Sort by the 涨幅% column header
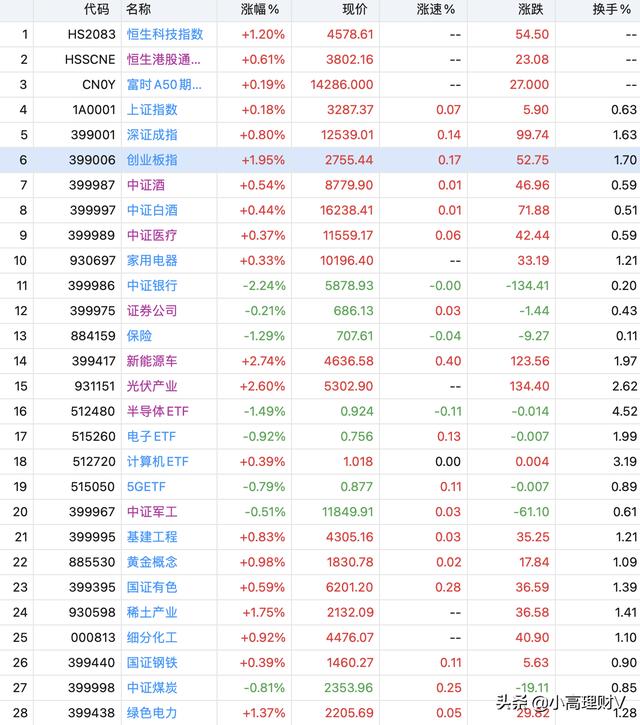Screen dimensions: 640x725 click(260, 9)
